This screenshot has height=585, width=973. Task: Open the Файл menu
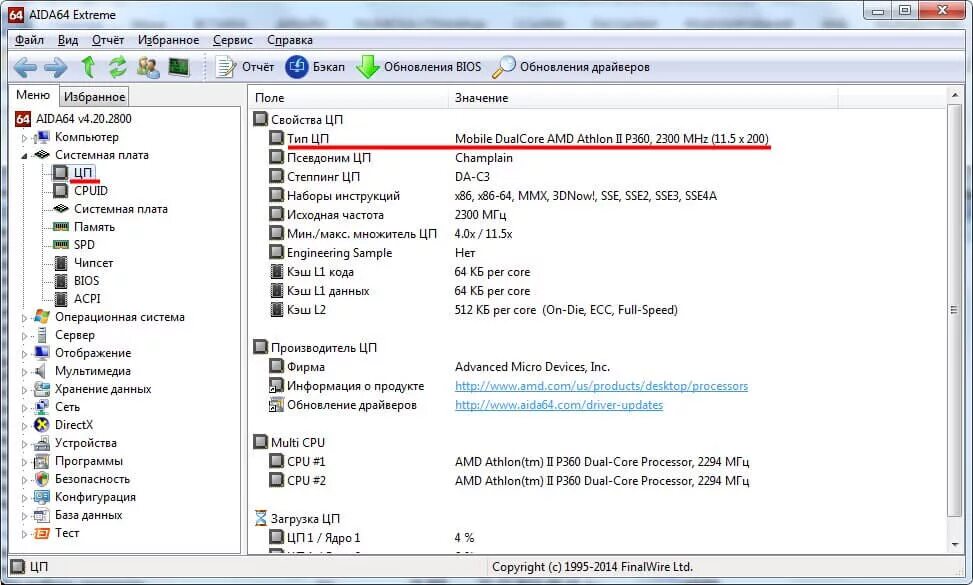point(29,40)
